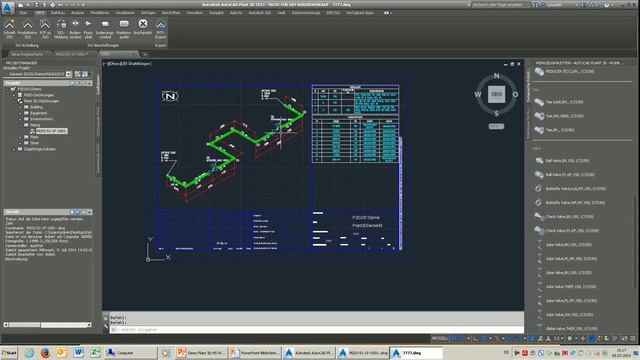Expand the ISO-Beschriftungen ribbon panel
The width and height of the screenshot is (640, 360).
(103, 45)
